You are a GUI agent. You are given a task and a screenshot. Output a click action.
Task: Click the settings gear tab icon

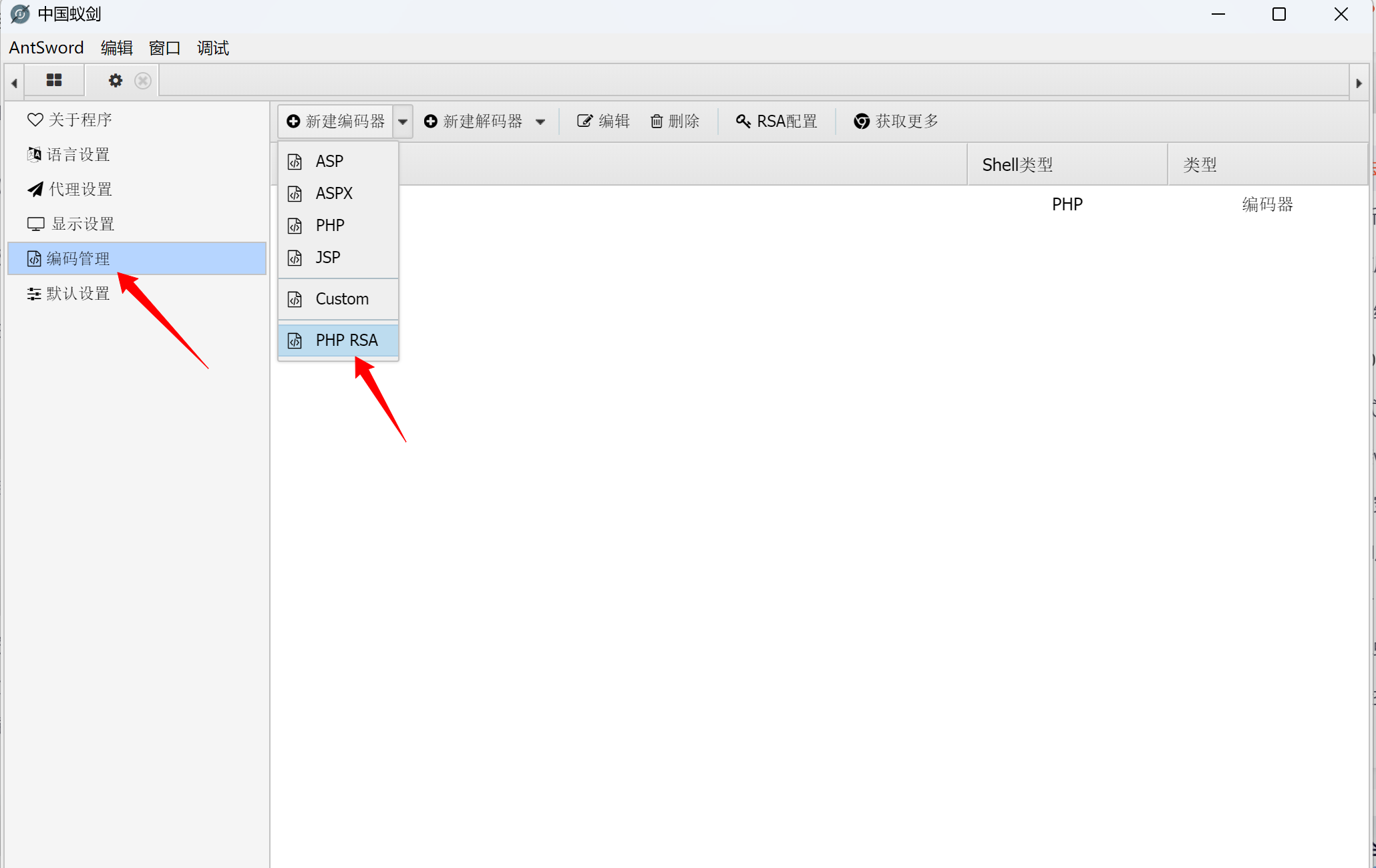[116, 81]
